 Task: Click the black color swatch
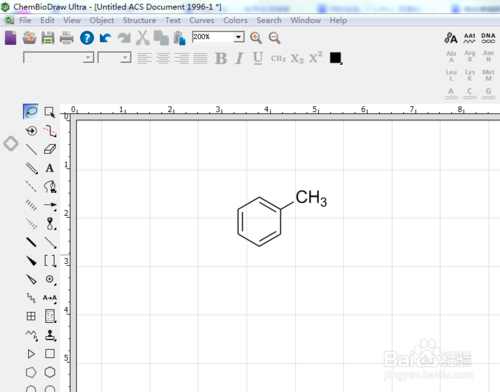335,58
